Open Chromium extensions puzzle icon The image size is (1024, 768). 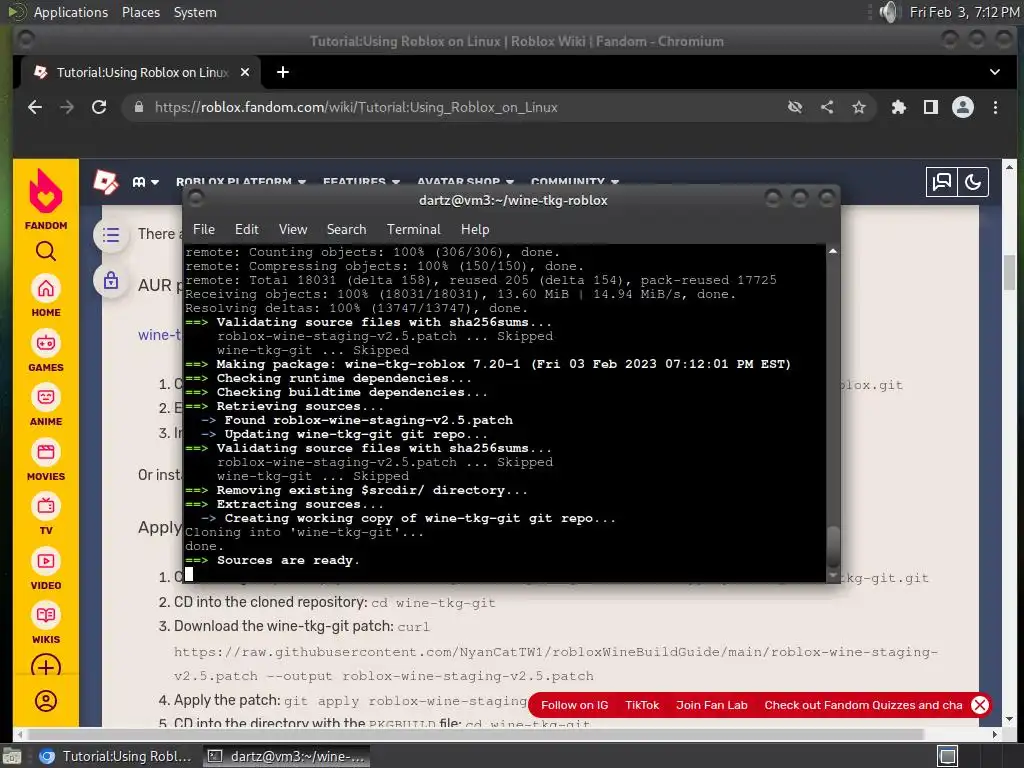pyautogui.click(x=899, y=107)
